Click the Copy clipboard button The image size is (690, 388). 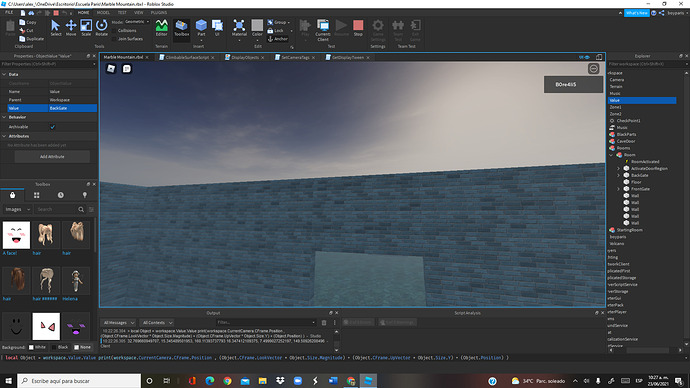pyautogui.click(x=28, y=22)
